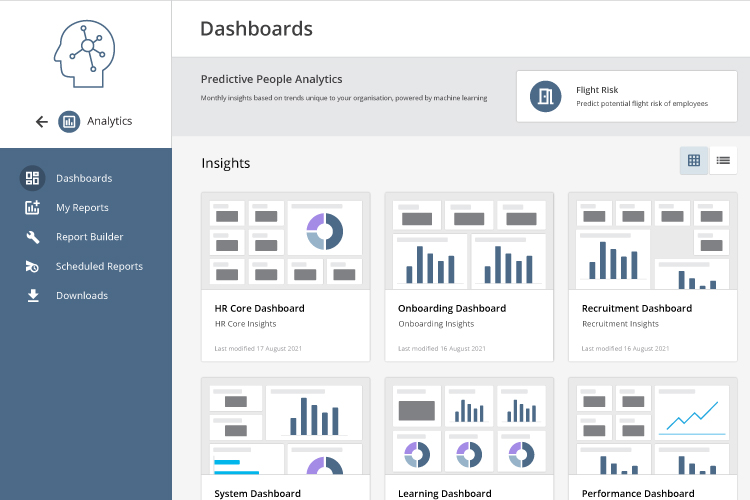Image resolution: width=750 pixels, height=500 pixels.
Task: Click the Dashboards grid icon in sidebar
Action: (x=32, y=178)
